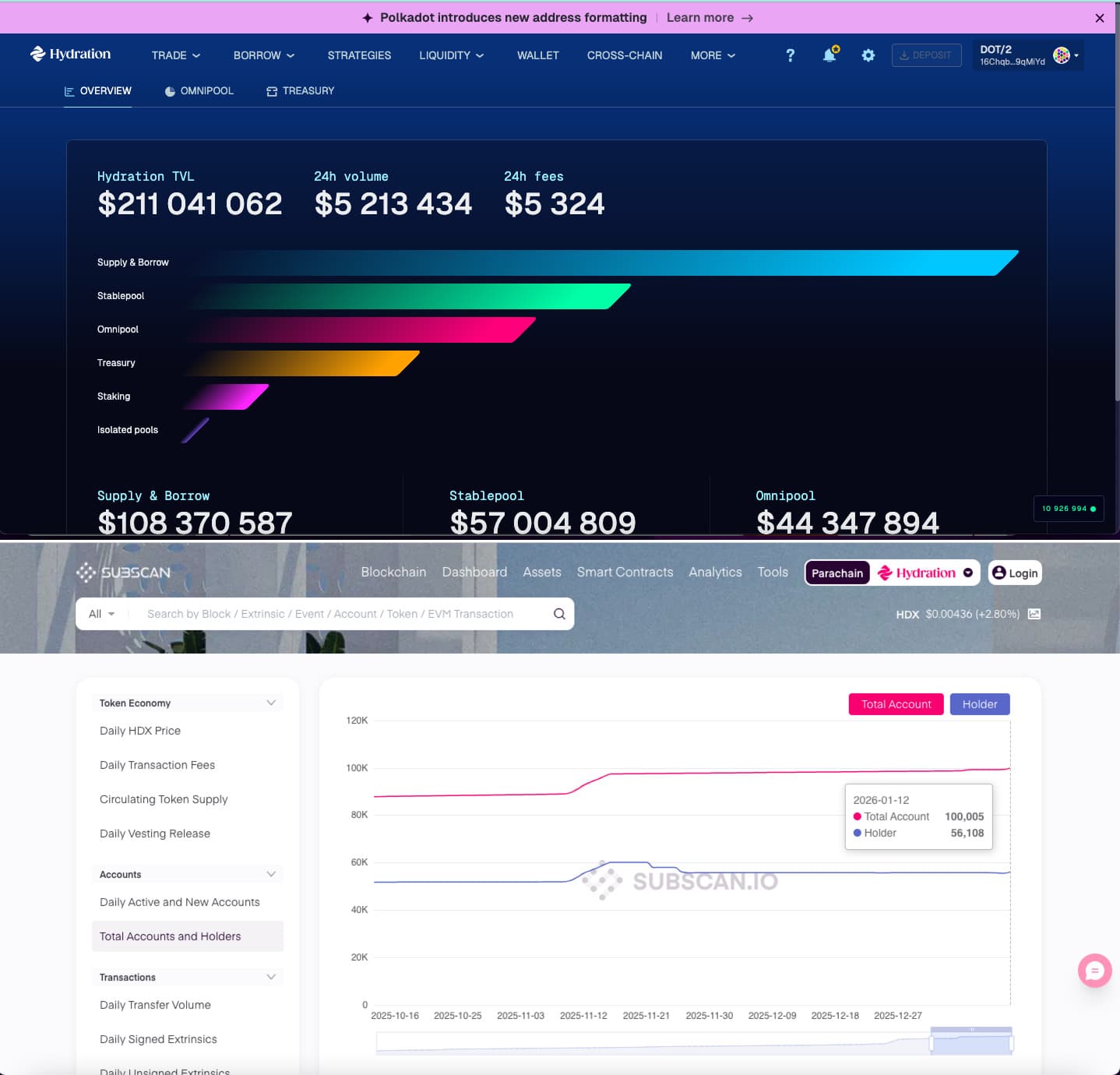Open the settings gear icon
1120x1075 pixels.
point(868,55)
